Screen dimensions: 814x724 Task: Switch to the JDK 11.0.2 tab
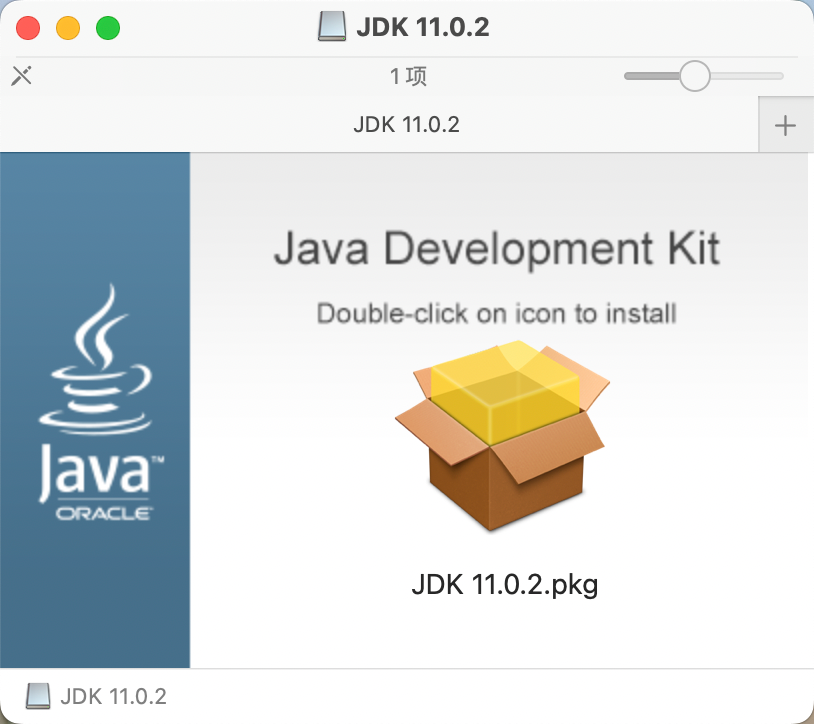pos(379,125)
